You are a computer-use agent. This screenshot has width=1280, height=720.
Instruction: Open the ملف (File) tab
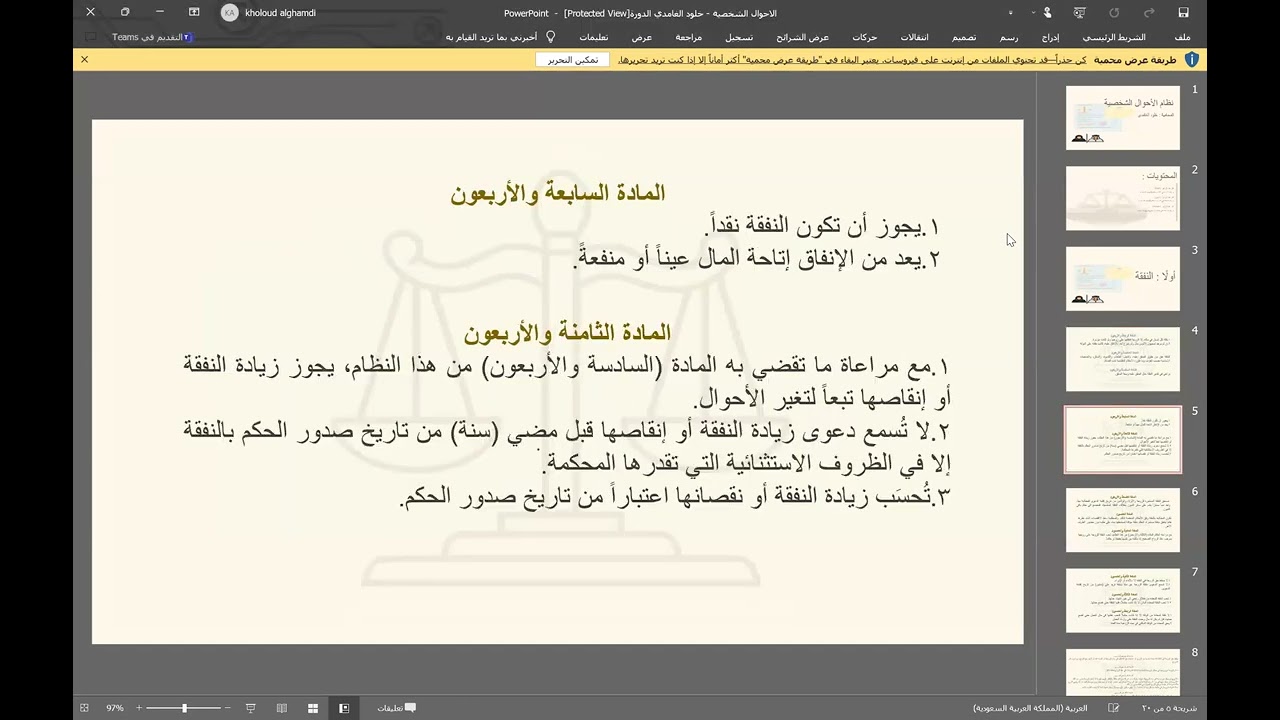pos(1182,37)
